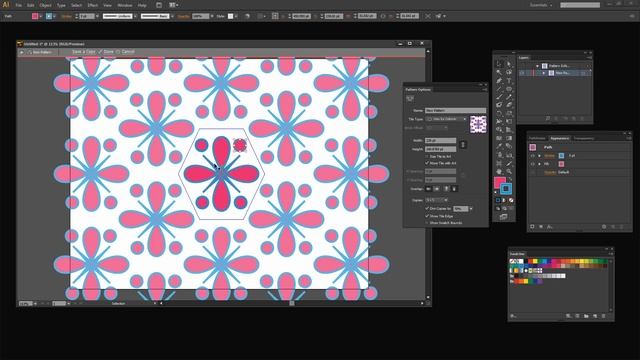Toggle visibility of New Pattern layer
Image resolution: width=640 pixels, height=360 pixels.
522,73
